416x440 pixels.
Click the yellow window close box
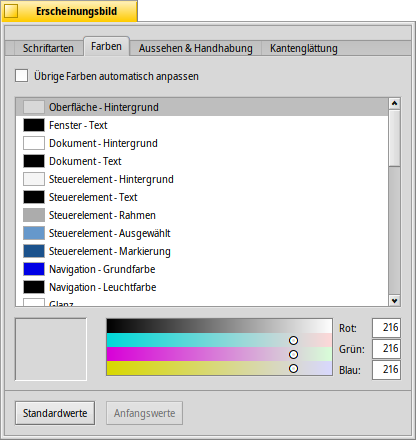tap(11, 11)
